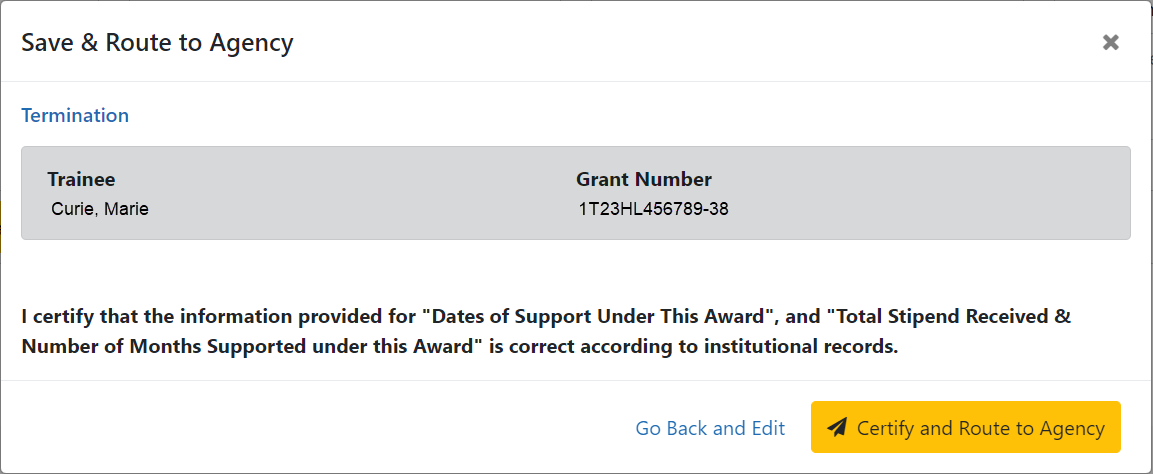Close the Save & Route to Agency dialog
1153x474 pixels.
1110,42
